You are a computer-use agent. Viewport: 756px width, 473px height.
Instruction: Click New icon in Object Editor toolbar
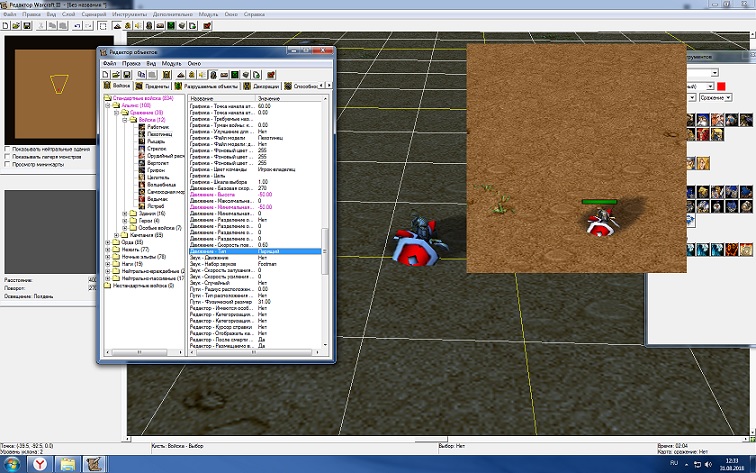tap(106, 75)
